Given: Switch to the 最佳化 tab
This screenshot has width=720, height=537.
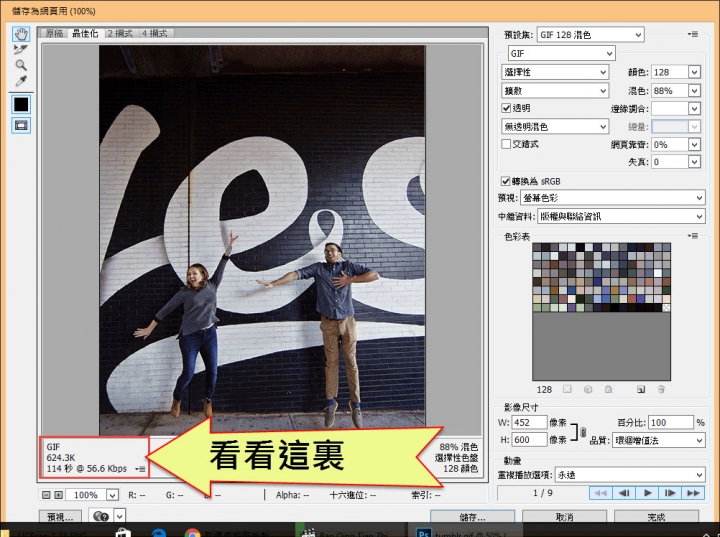Looking at the screenshot, I should [85, 33].
